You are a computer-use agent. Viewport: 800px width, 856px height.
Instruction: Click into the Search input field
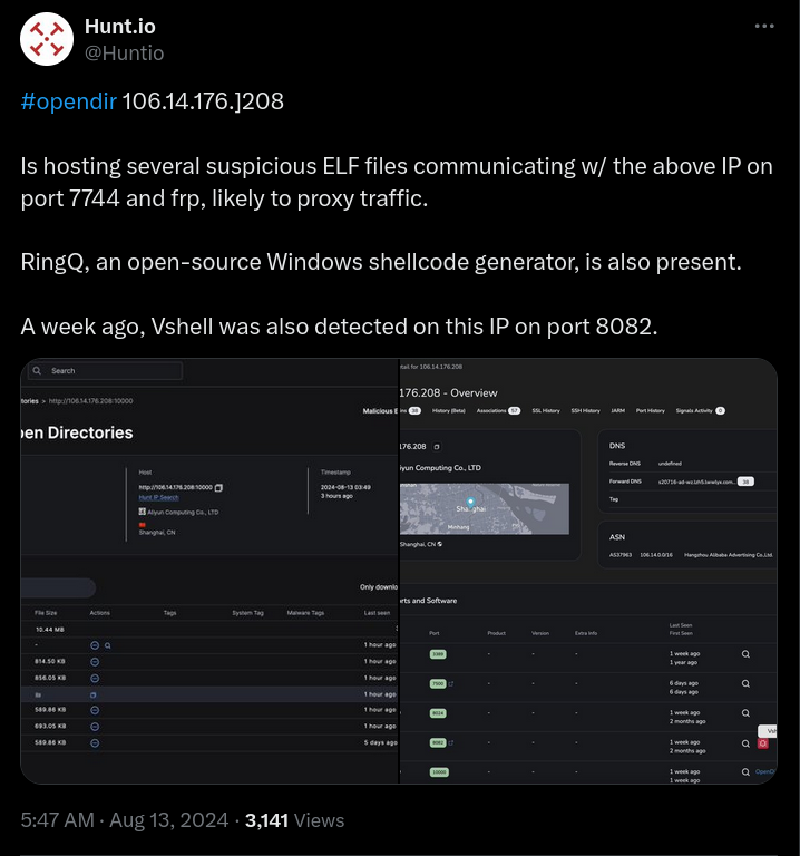115,371
